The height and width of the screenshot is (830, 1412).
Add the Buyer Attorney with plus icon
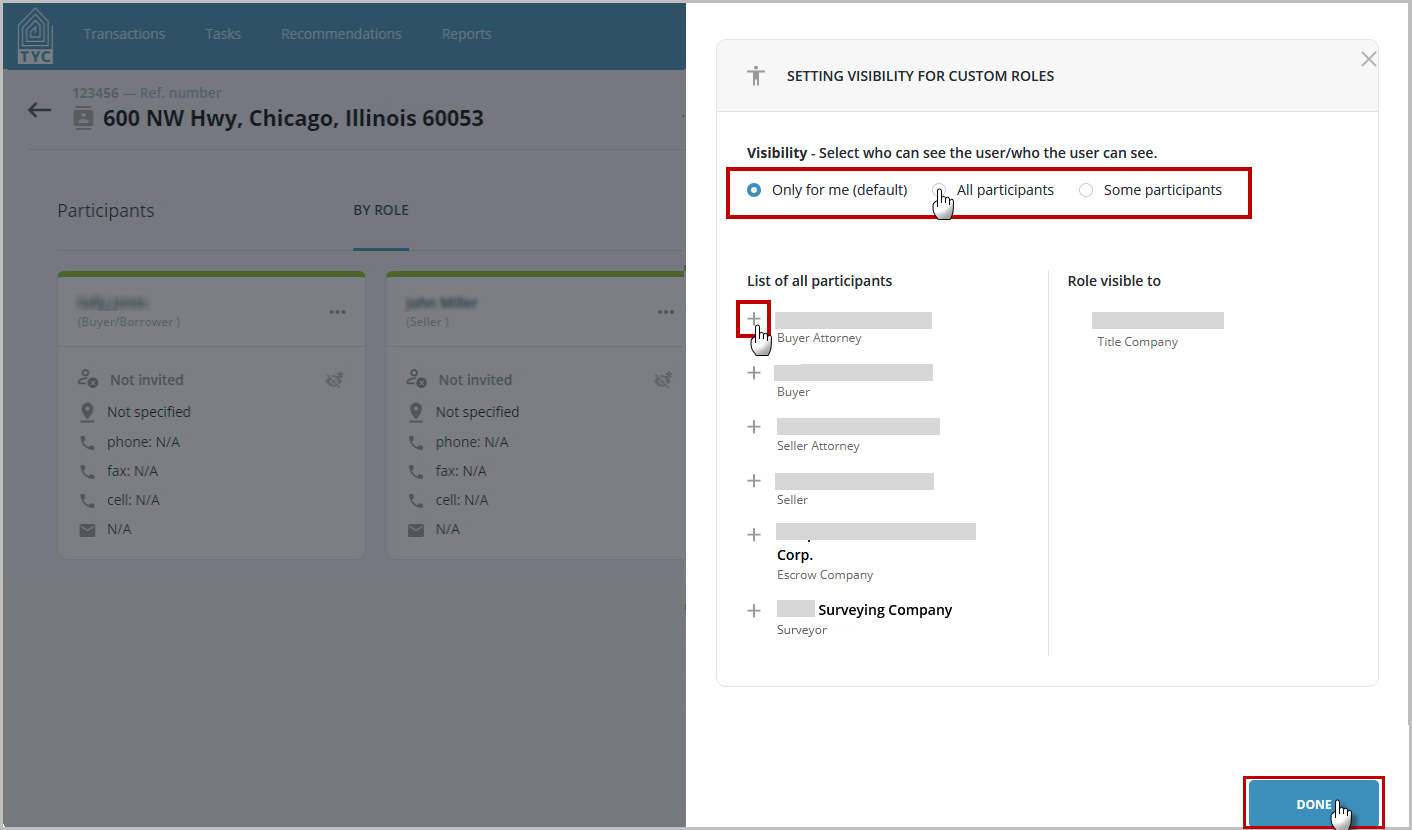[754, 319]
